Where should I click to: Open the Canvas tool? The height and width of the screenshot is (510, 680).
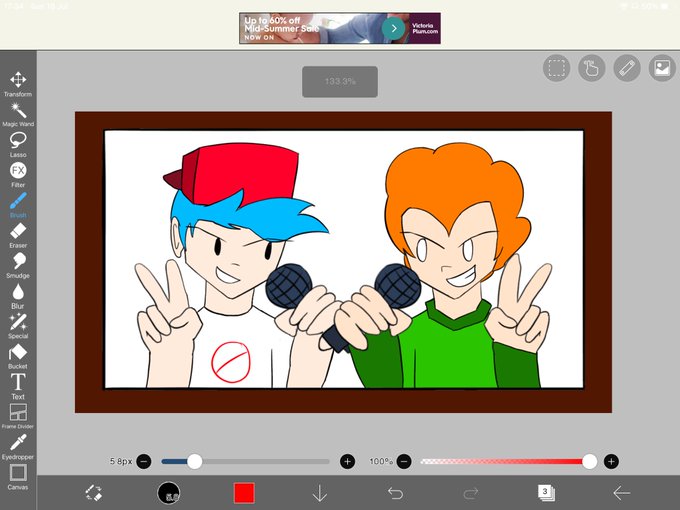tap(18, 477)
